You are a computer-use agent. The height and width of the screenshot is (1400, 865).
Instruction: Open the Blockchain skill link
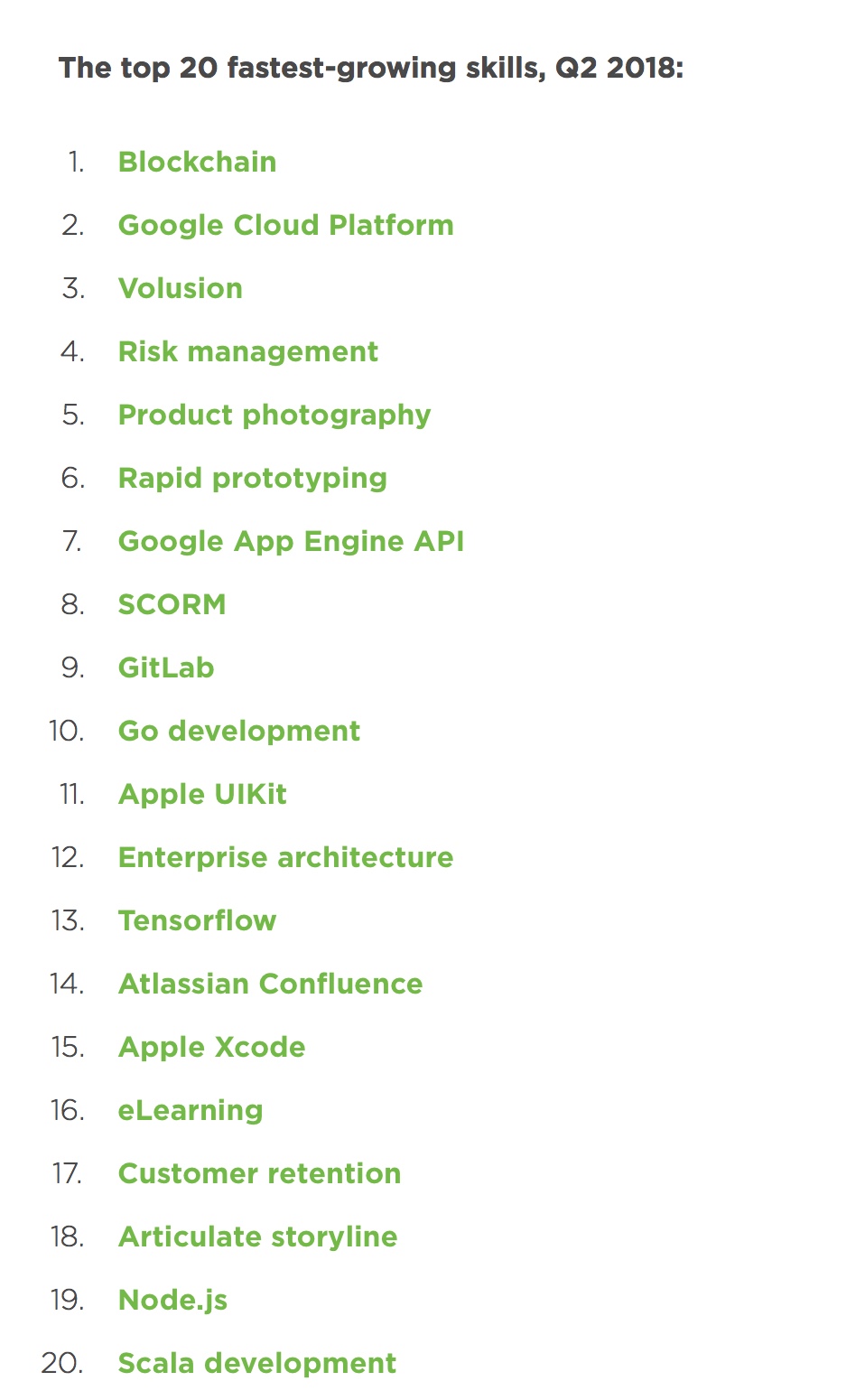tap(197, 162)
